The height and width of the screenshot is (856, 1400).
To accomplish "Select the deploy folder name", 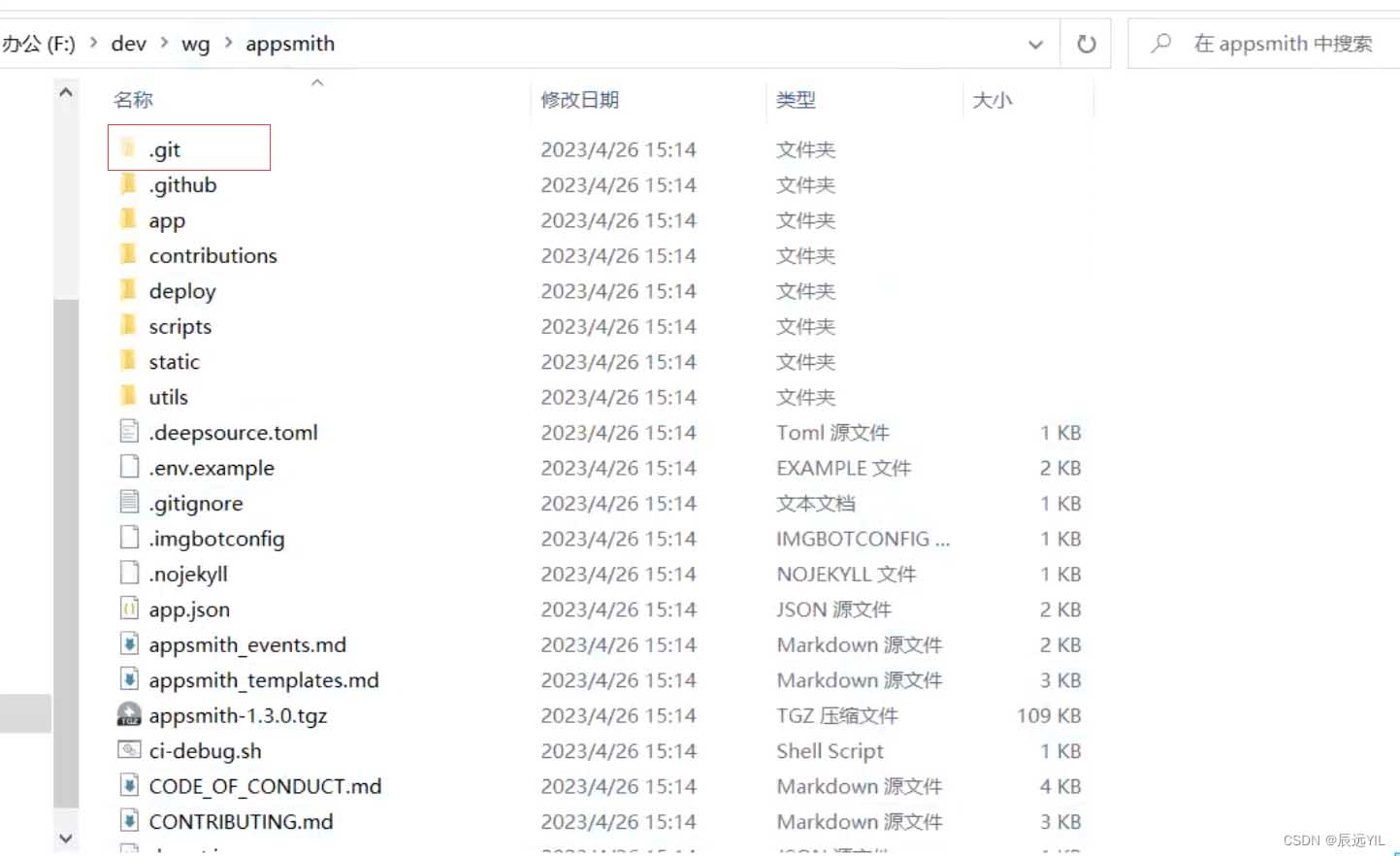I will tap(182, 291).
